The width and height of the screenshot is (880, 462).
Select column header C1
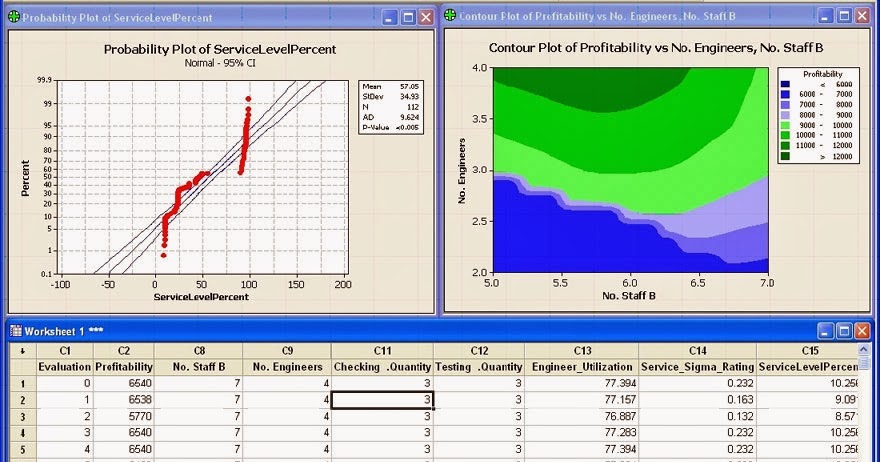click(65, 351)
